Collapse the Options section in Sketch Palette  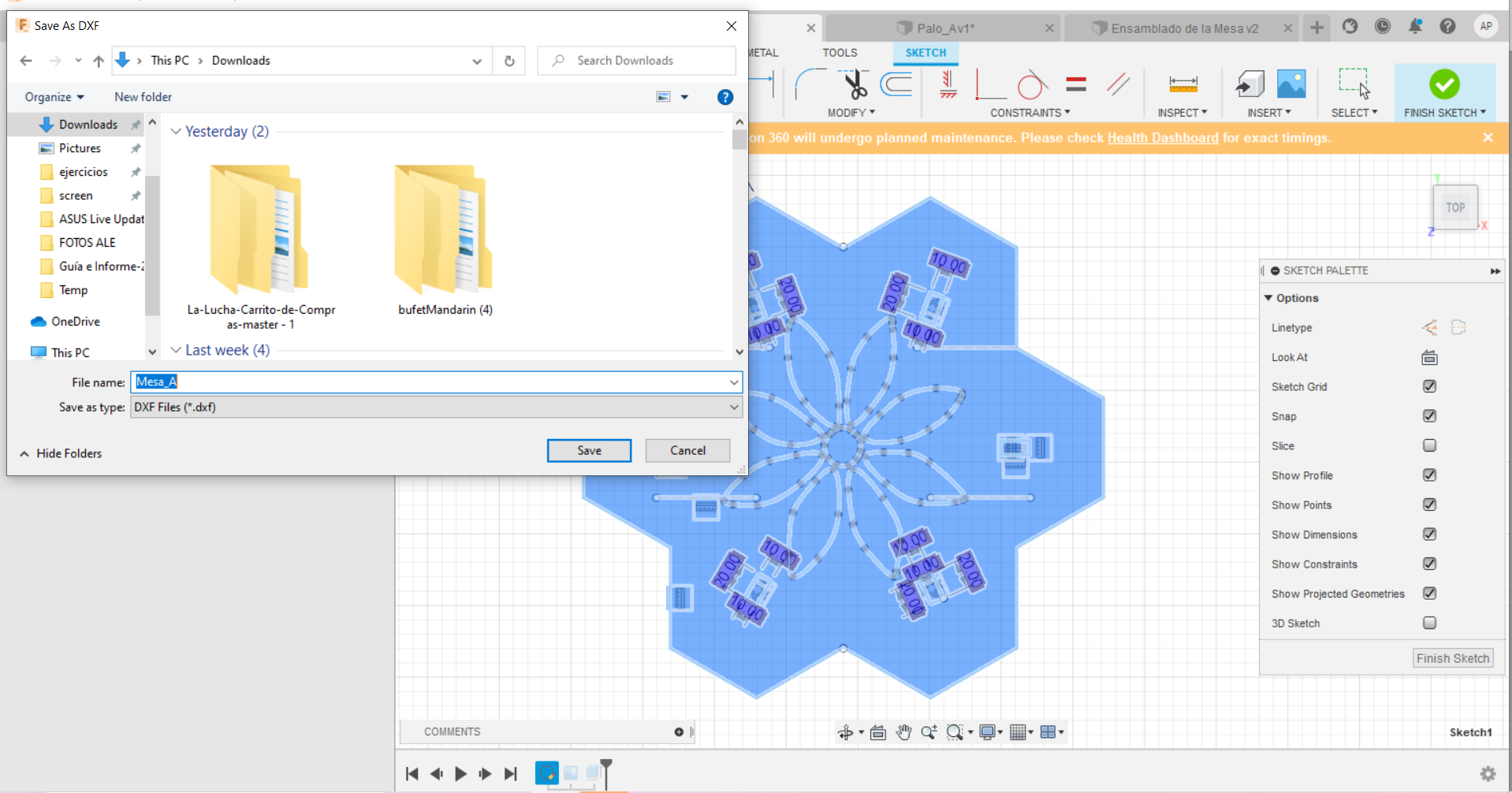pyautogui.click(x=1268, y=298)
